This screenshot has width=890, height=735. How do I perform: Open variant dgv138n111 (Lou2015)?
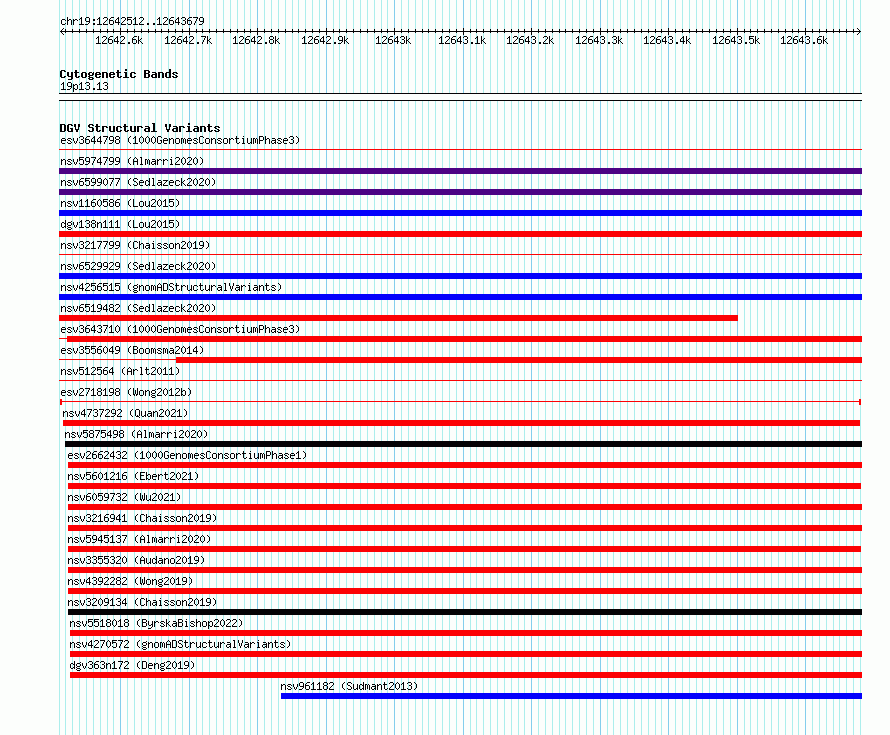point(120,224)
